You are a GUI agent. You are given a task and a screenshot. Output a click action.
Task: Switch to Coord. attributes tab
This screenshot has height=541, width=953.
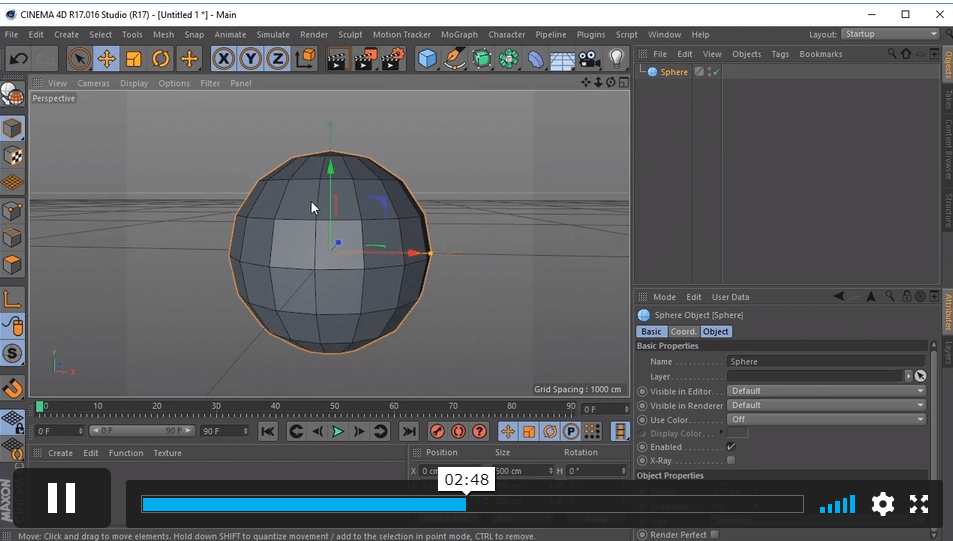point(683,331)
